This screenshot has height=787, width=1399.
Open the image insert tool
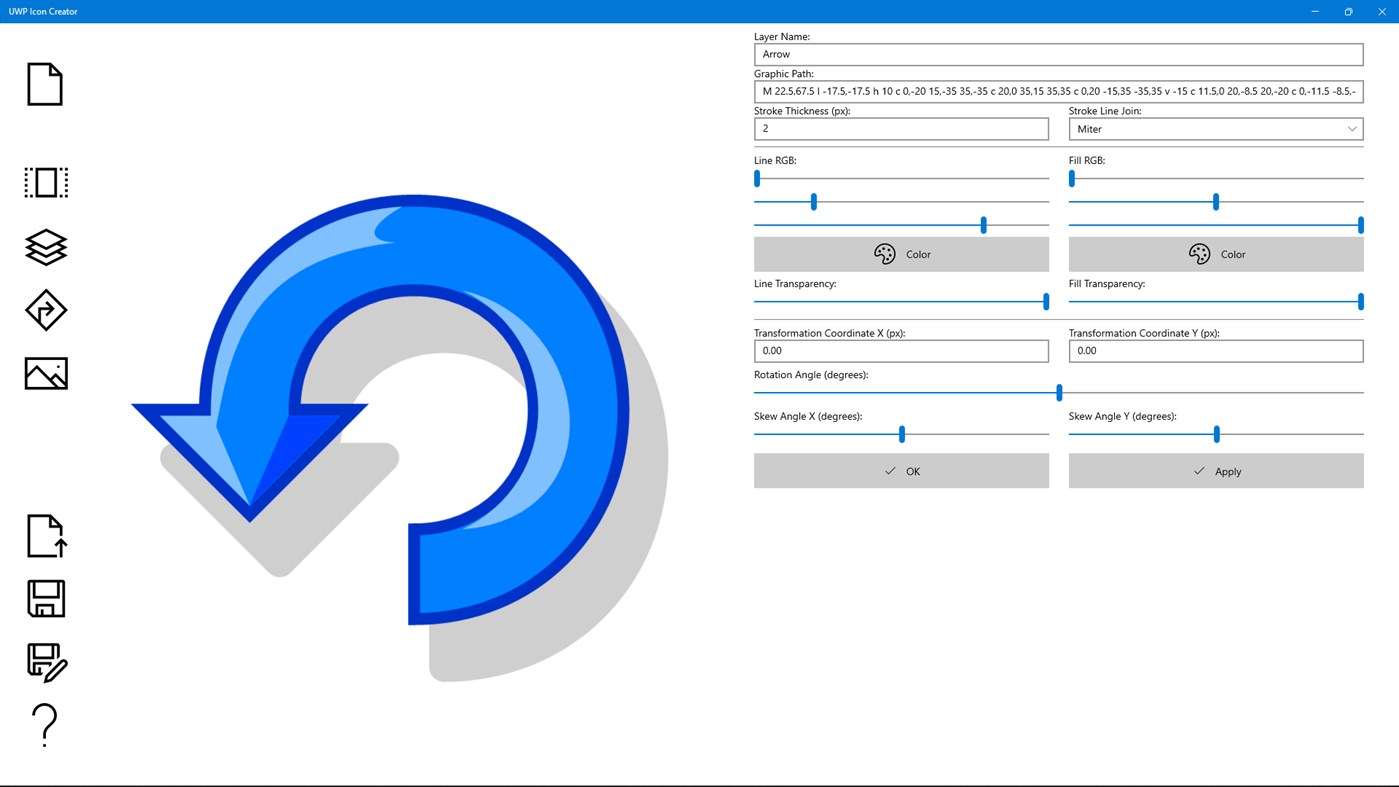[45, 372]
